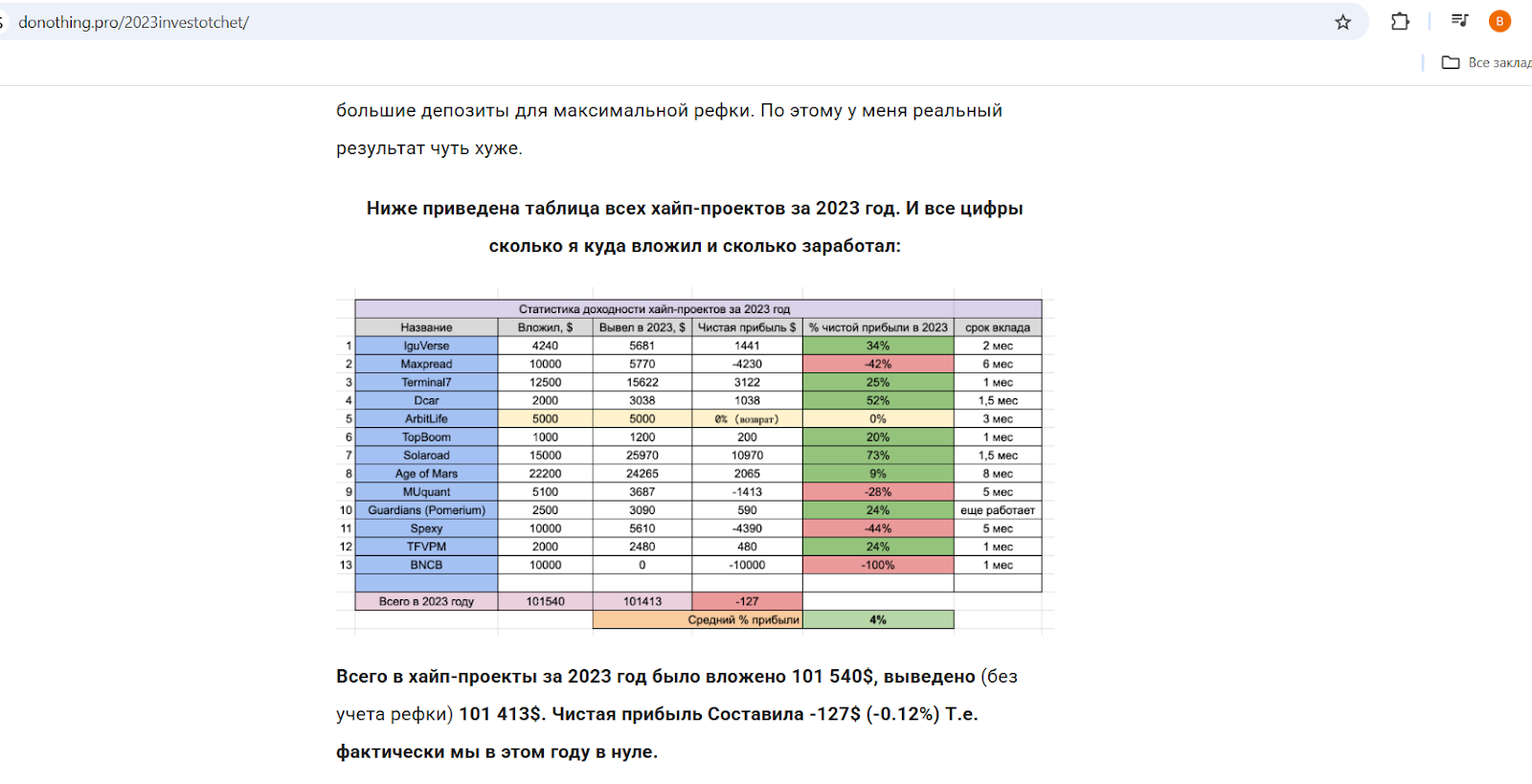
Task: Select the 73% Solaroad profit cell
Action: [878, 455]
